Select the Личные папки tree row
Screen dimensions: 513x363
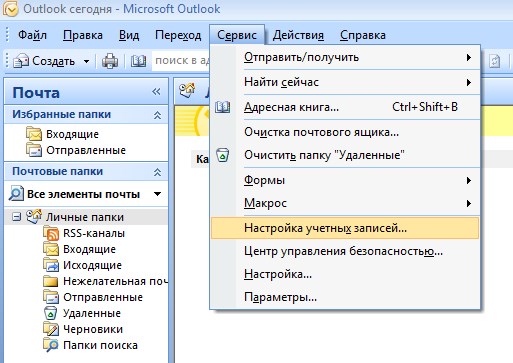(x=86, y=217)
